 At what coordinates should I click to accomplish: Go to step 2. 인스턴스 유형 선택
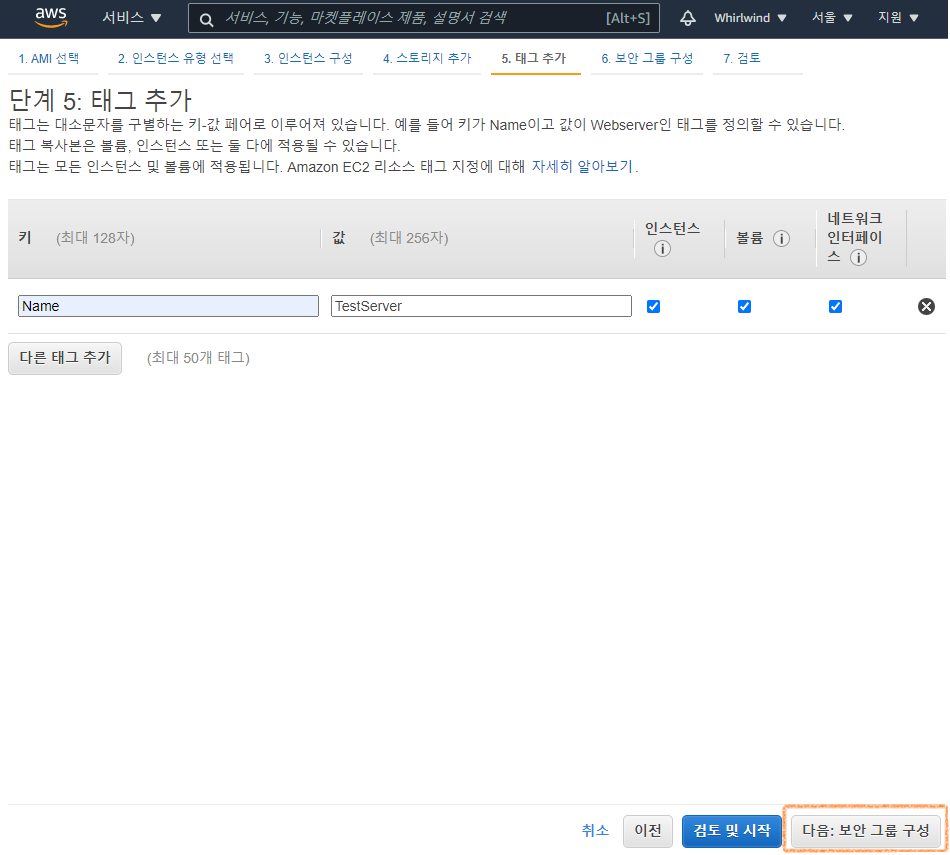tap(176, 58)
